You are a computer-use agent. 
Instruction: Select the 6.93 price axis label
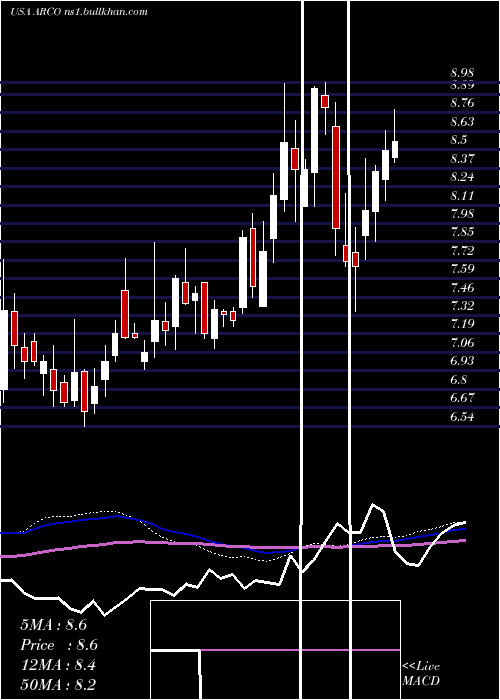[x=462, y=361]
